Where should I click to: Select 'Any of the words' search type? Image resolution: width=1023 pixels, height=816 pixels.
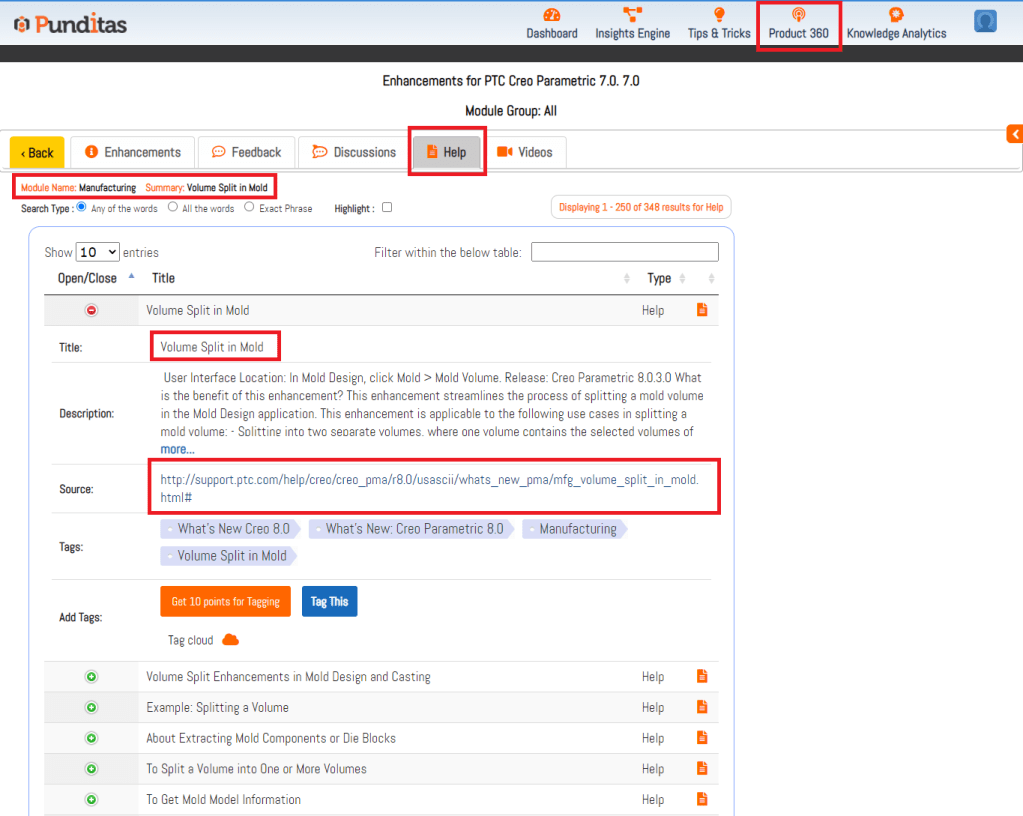[82, 208]
